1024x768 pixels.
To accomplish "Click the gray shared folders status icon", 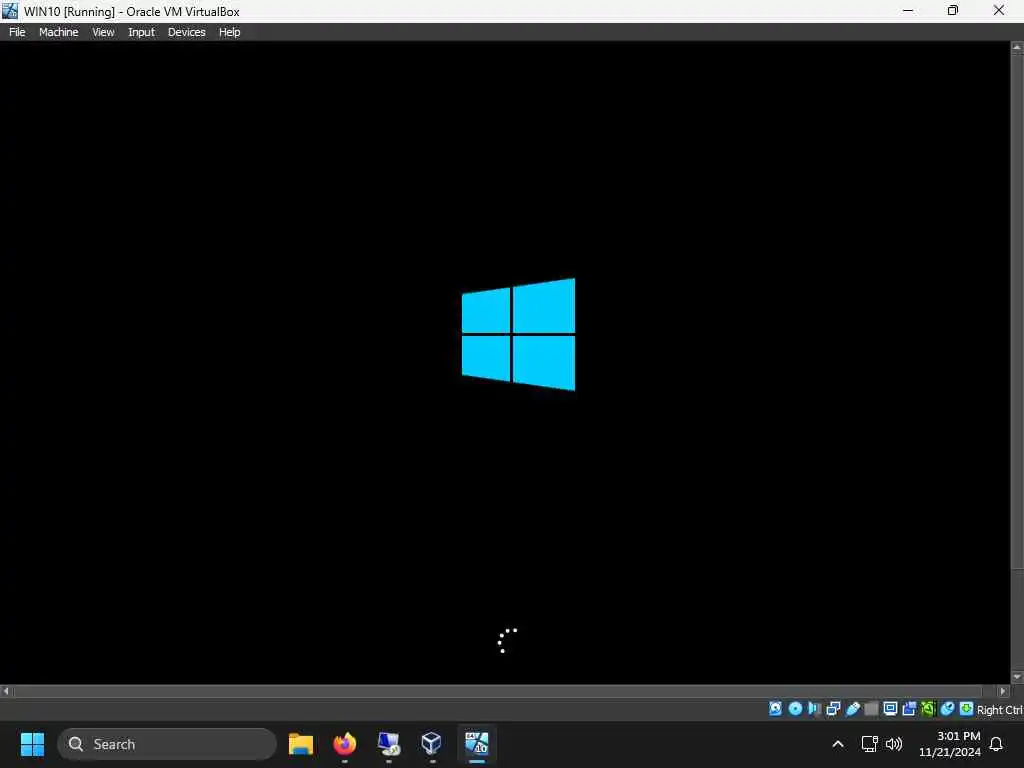I will click(871, 709).
